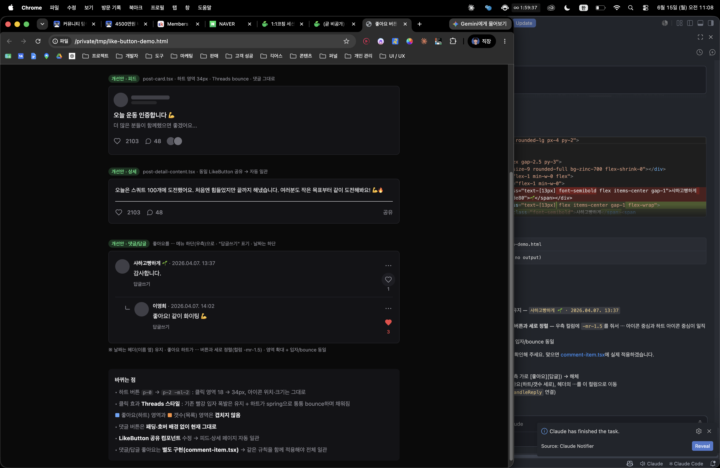Toggle the heart in the post-detail section
The width and height of the screenshot is (720, 468).
(x=118, y=212)
